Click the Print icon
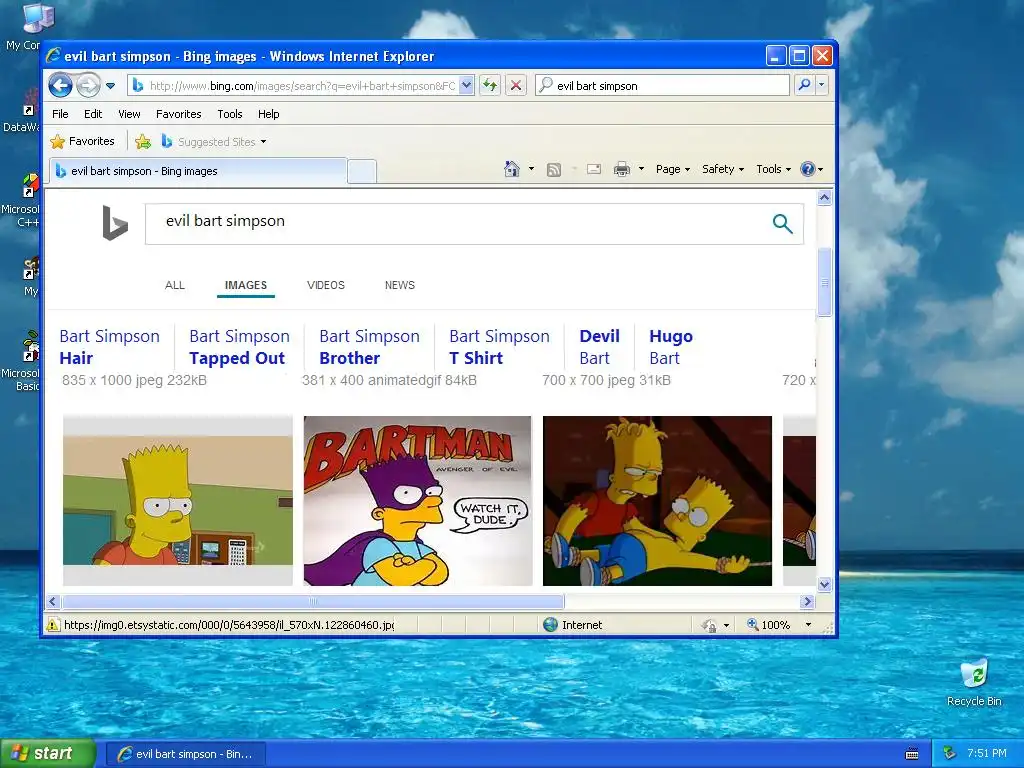 point(622,169)
